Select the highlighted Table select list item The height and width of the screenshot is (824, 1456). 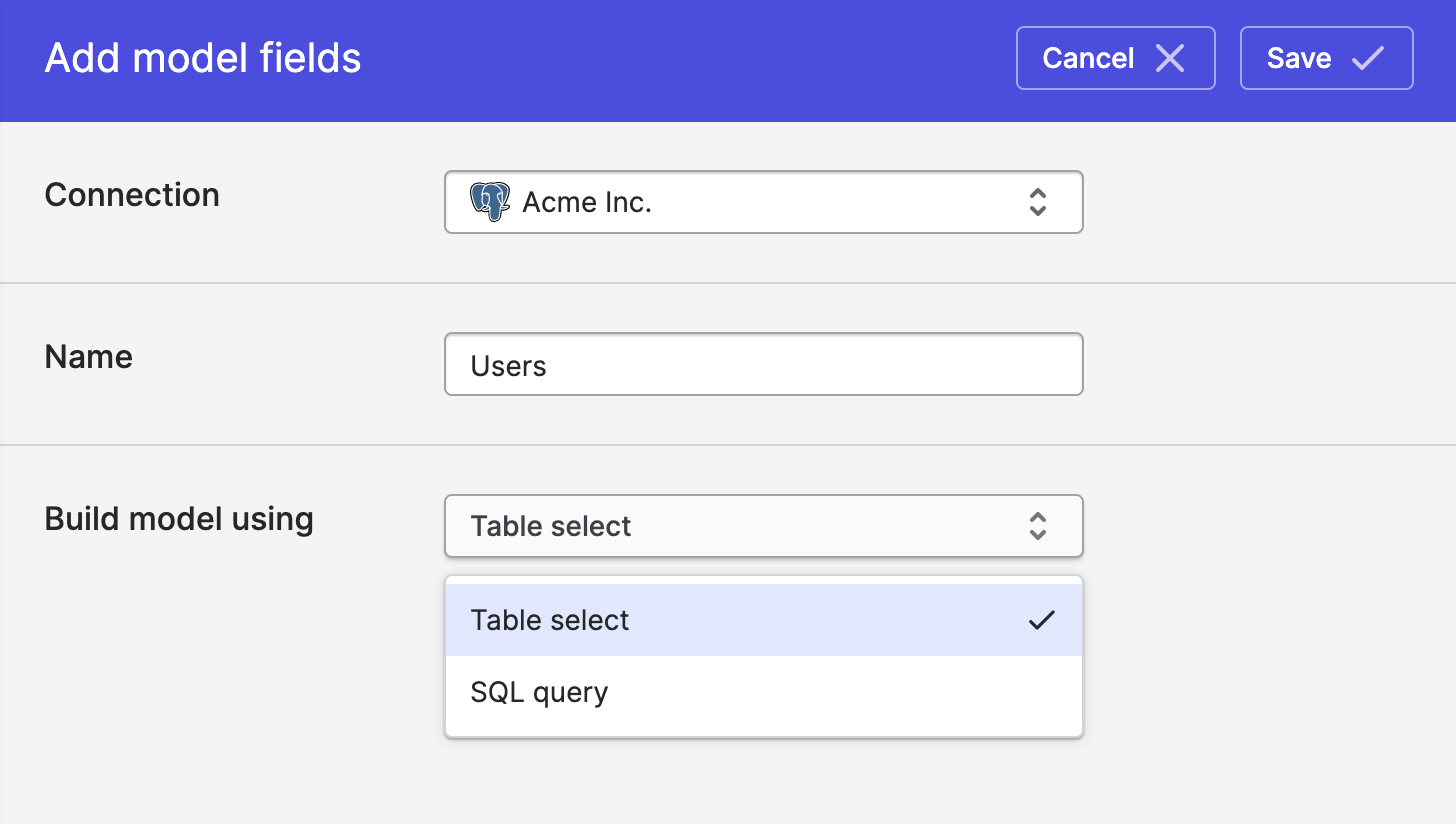pyautogui.click(x=763, y=620)
